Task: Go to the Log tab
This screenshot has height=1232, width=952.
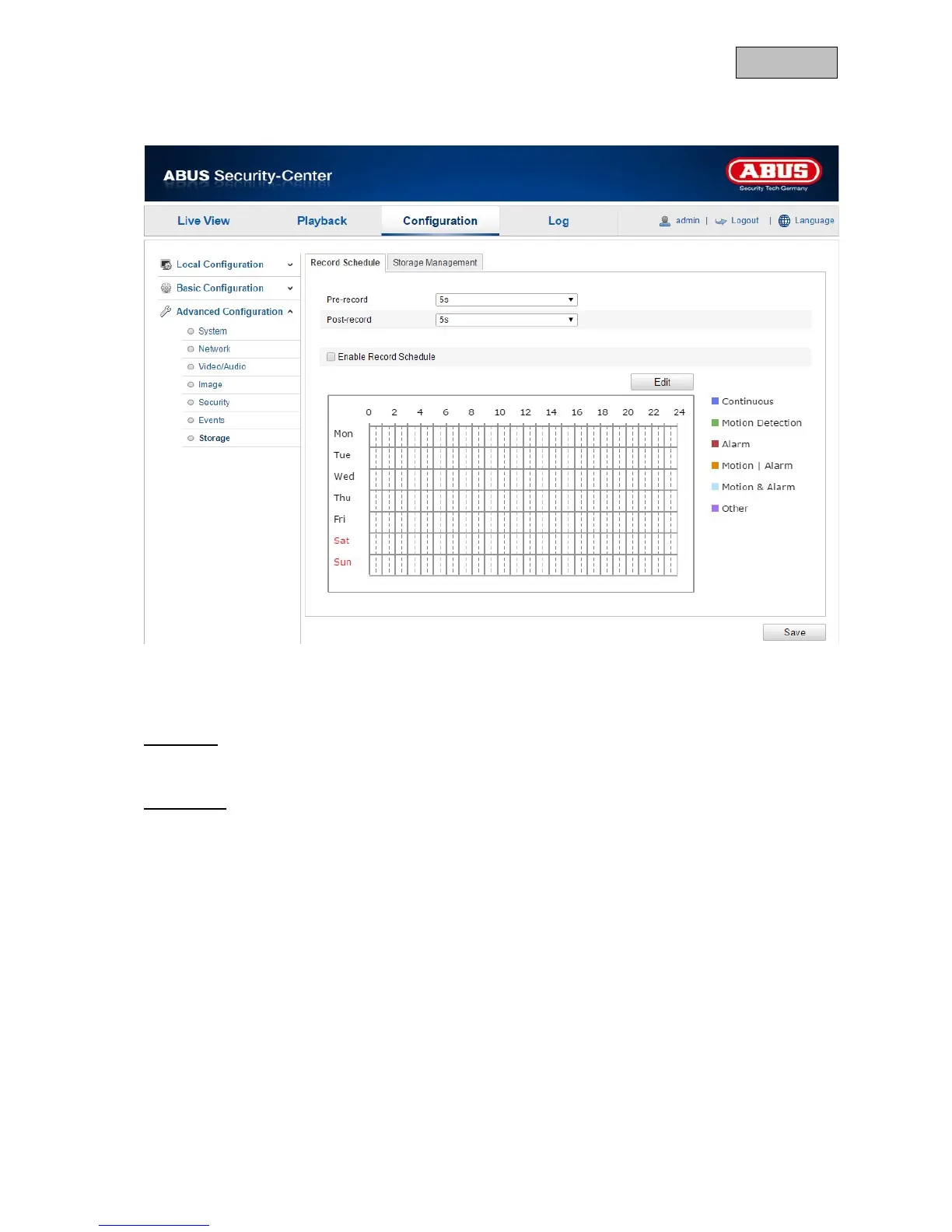Action: pos(558,221)
